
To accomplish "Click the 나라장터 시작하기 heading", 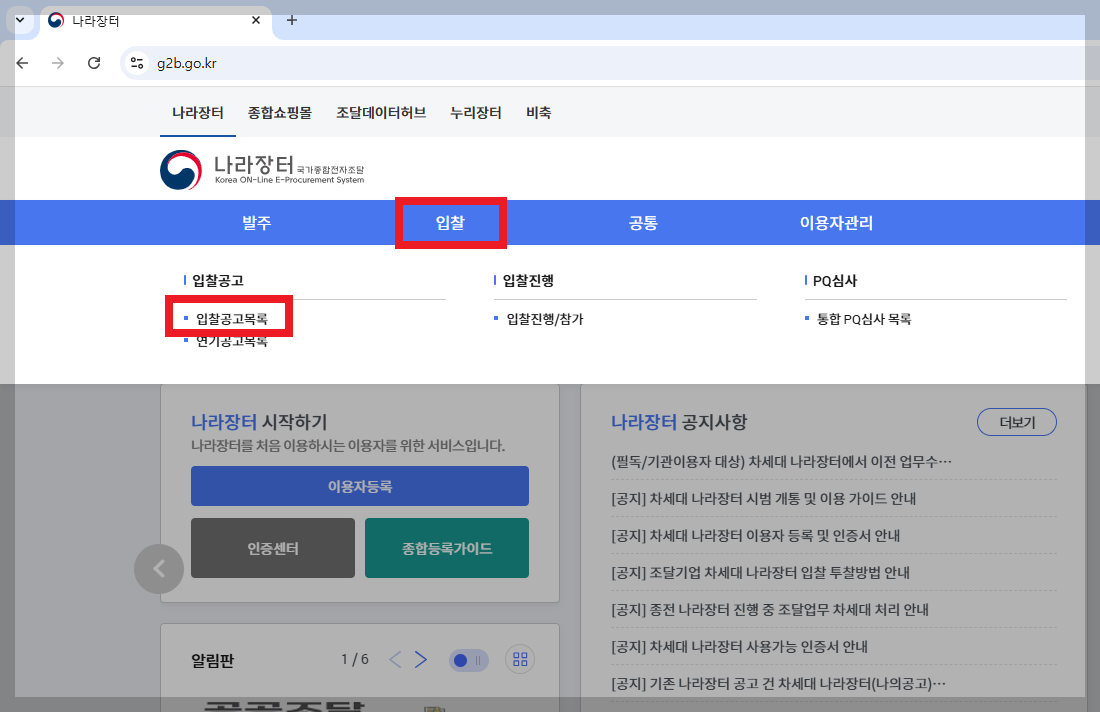I will tap(259, 422).
